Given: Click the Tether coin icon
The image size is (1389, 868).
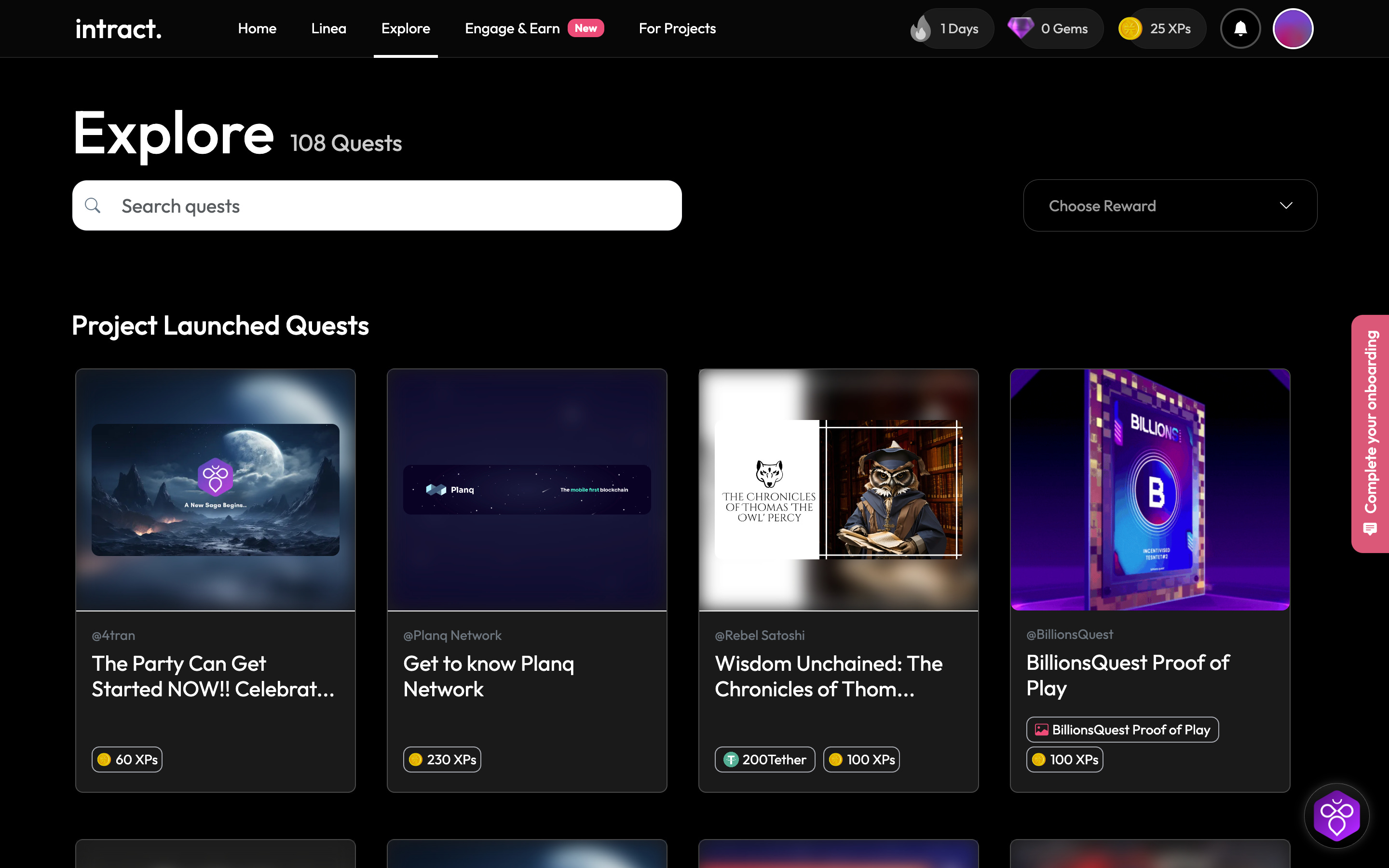Looking at the screenshot, I should pyautogui.click(x=730, y=759).
